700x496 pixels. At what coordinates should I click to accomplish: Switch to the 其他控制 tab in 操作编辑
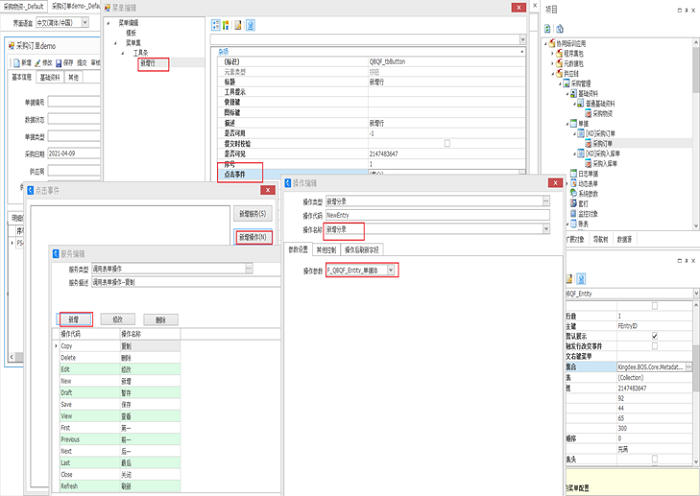coord(325,250)
